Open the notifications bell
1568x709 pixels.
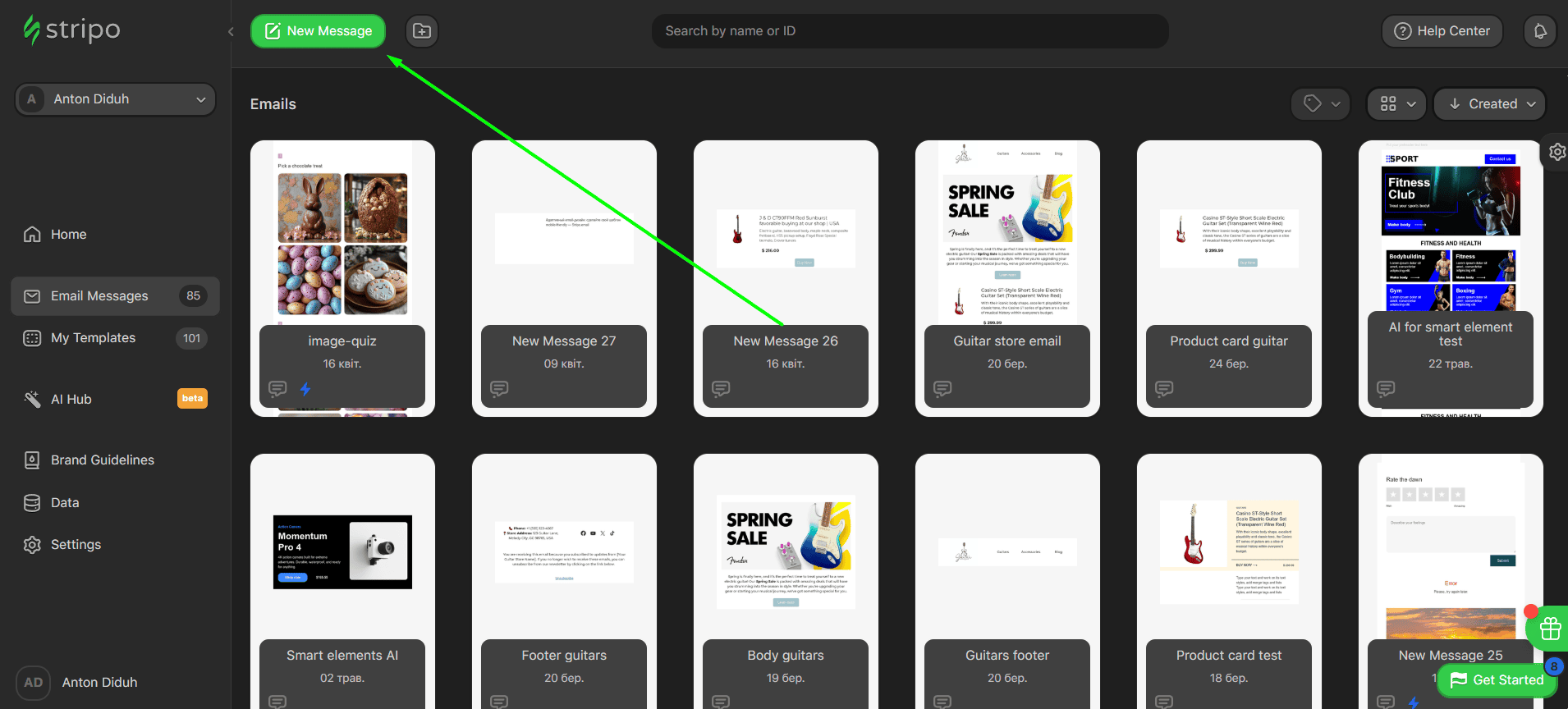click(1540, 31)
